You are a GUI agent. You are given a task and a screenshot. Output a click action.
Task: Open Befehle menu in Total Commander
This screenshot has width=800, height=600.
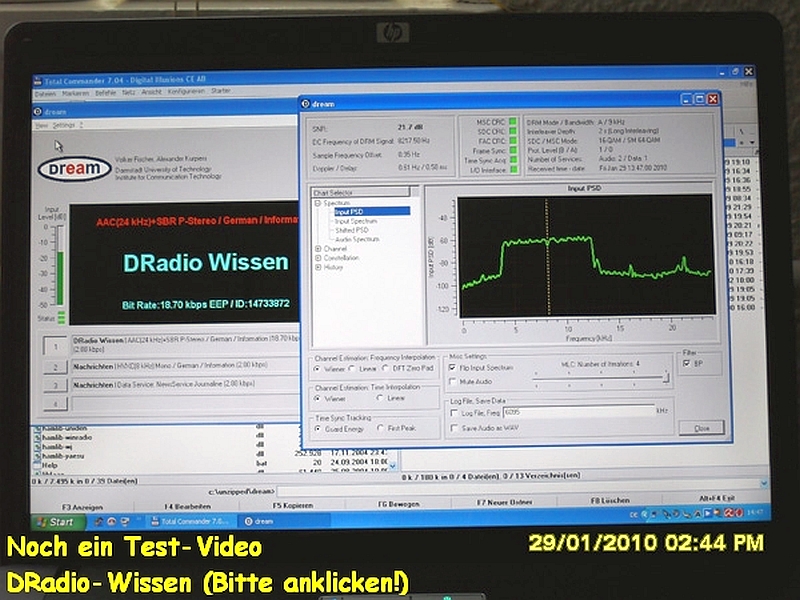(x=106, y=93)
